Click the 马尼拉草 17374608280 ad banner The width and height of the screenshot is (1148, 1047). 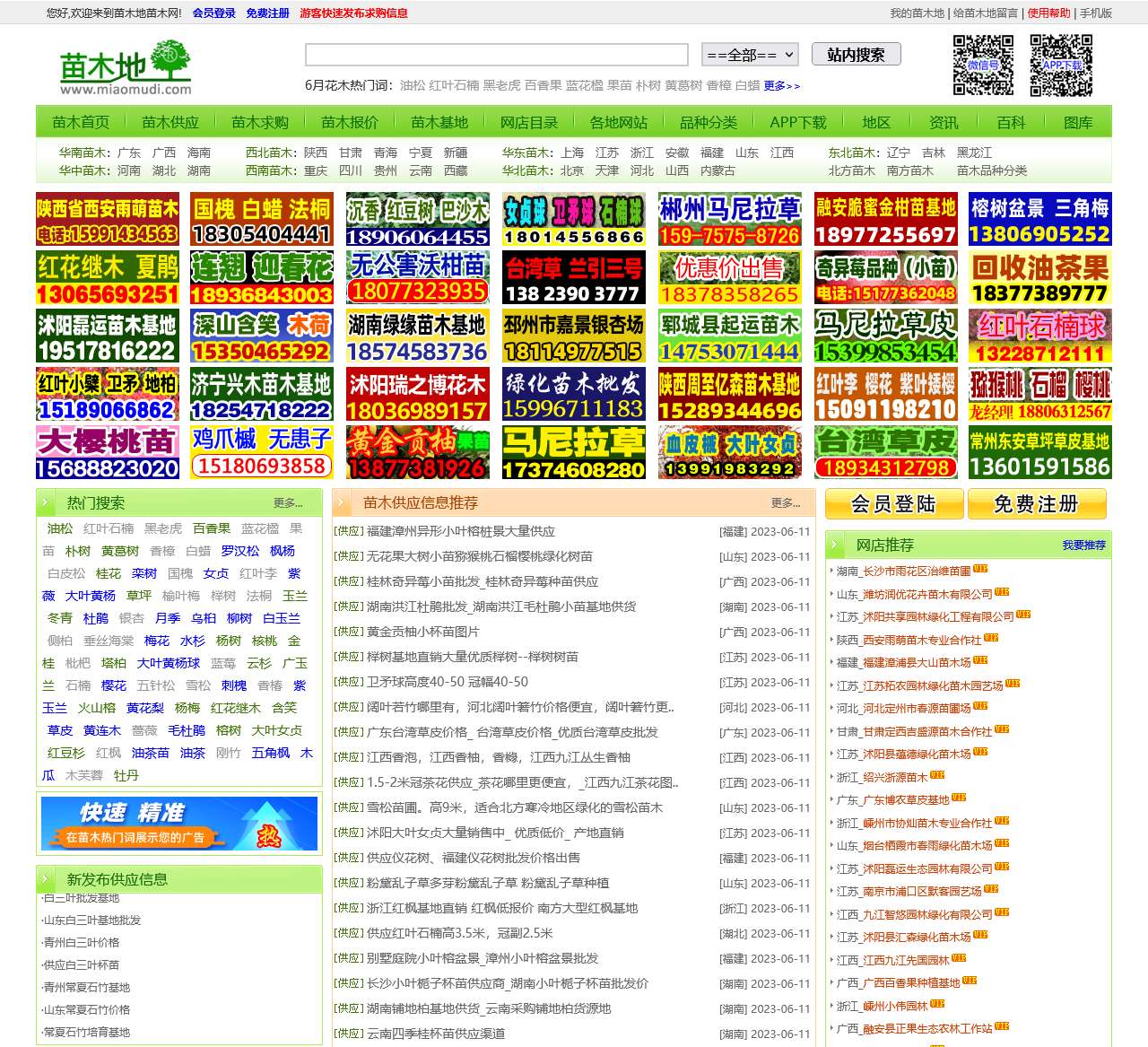point(574,452)
